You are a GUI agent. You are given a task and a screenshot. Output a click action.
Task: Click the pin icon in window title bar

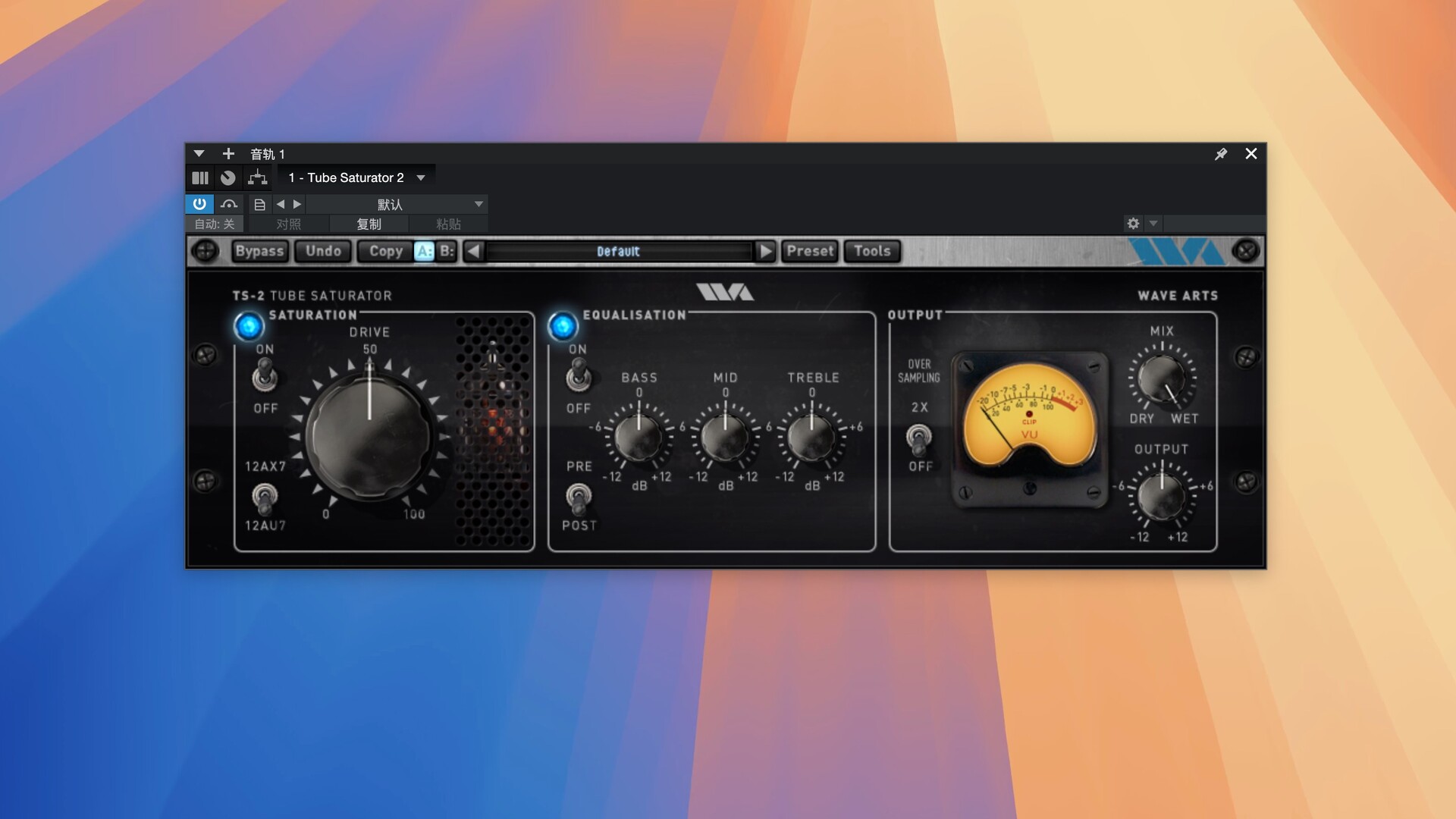(x=1221, y=154)
